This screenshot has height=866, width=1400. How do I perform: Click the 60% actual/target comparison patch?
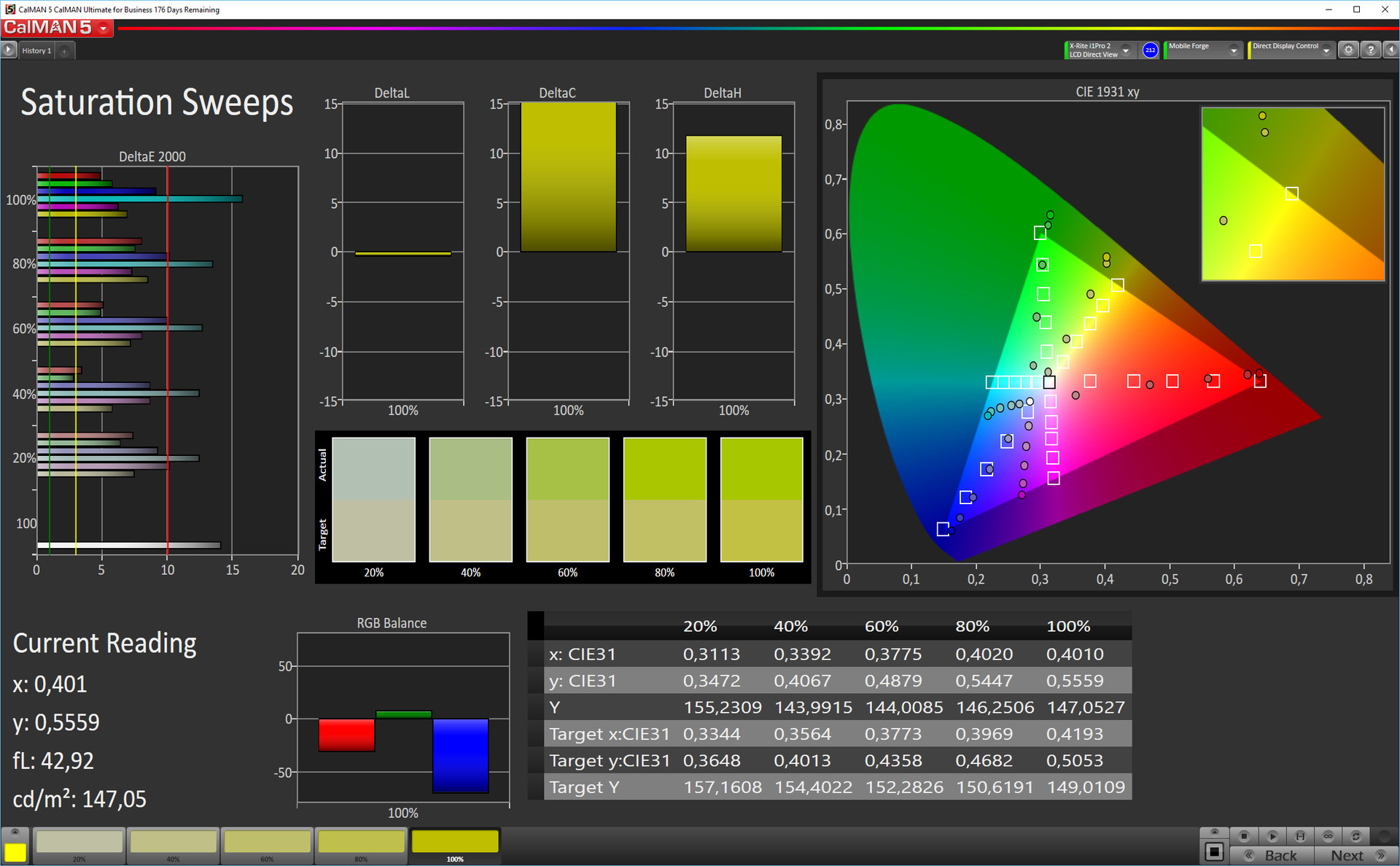[x=567, y=500]
